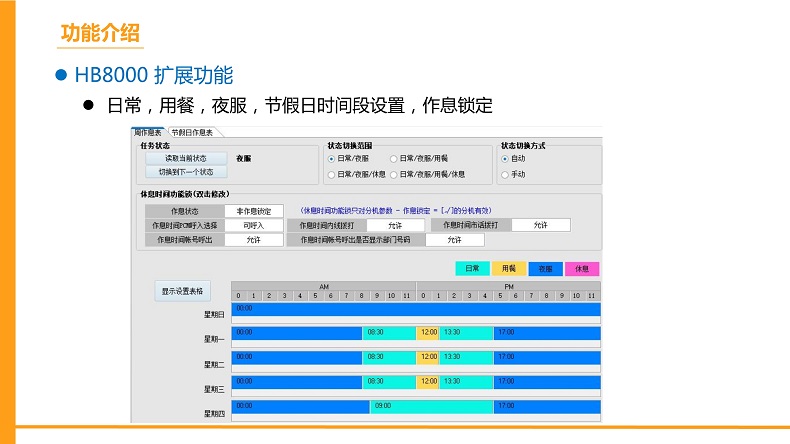790x444 pixels.
Task: Click the 星期四 09:00 cyan segment
Action: [x=431, y=407]
